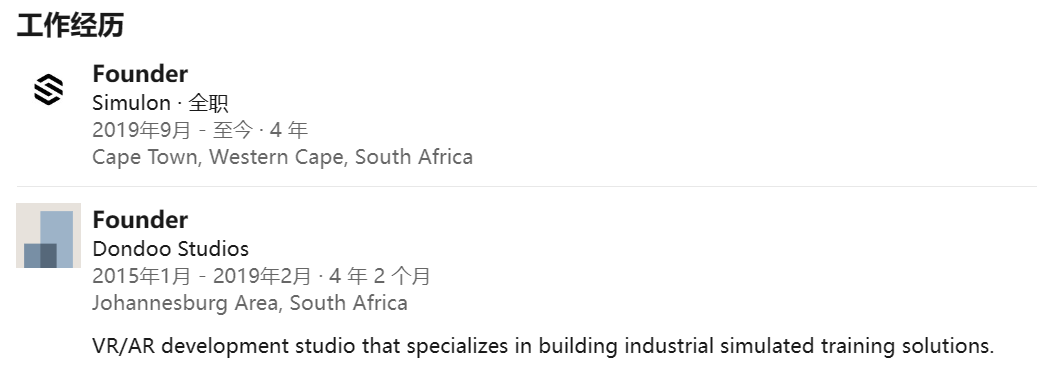Click the 2019年9月 start date text
Image resolution: width=1061 pixels, height=378 pixels.
click(x=141, y=130)
